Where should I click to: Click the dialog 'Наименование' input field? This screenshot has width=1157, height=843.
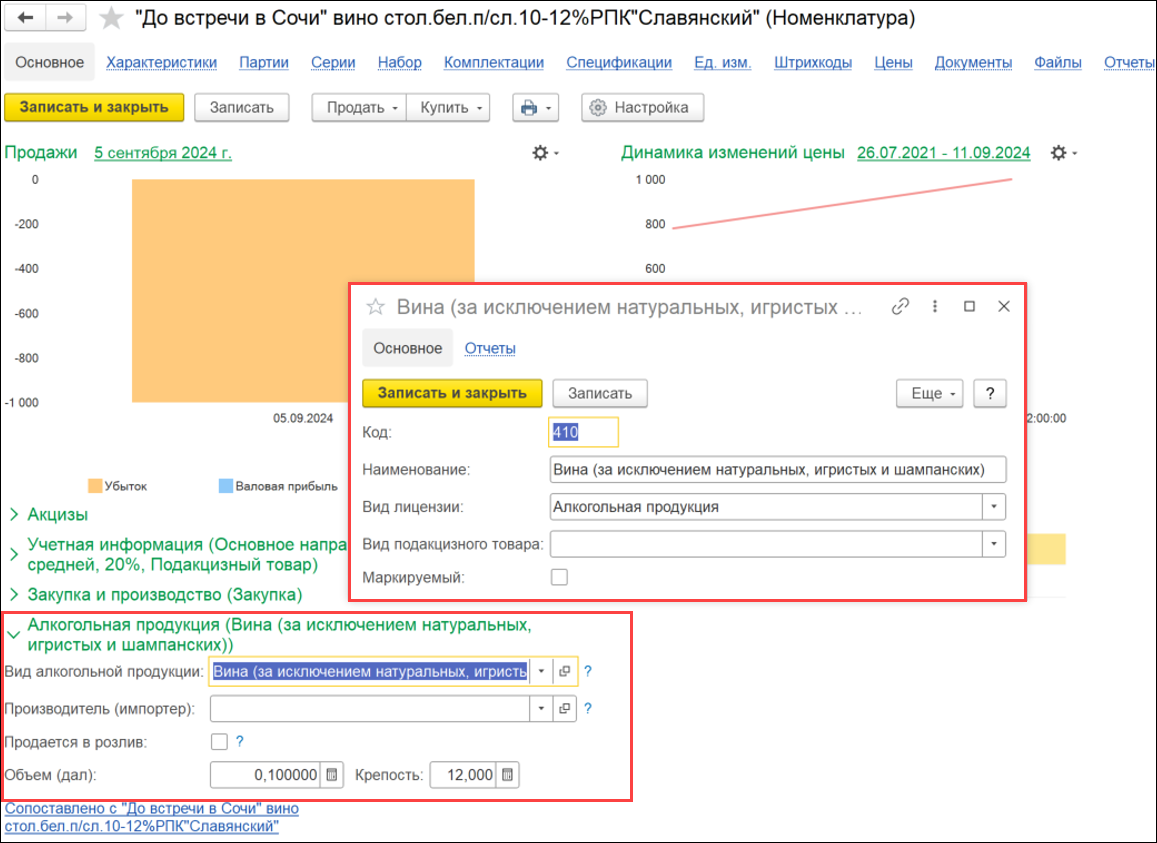[778, 470]
